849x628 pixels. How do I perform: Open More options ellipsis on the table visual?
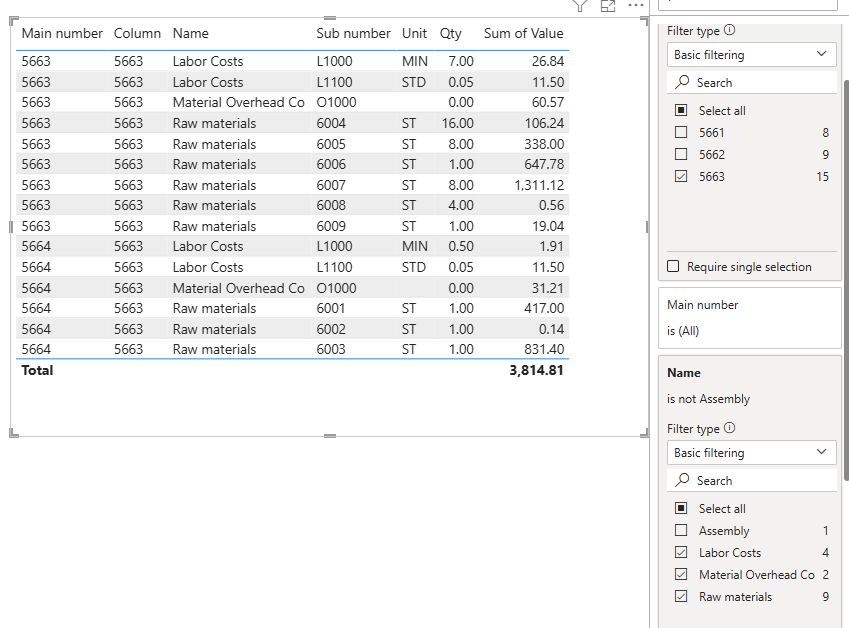[x=636, y=5]
